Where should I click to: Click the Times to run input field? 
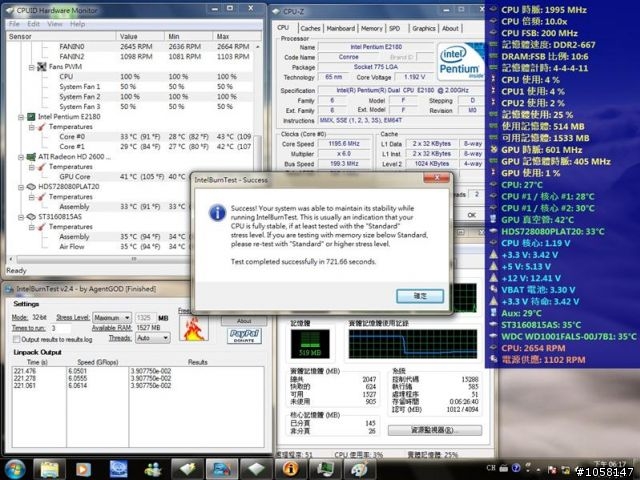pos(60,328)
